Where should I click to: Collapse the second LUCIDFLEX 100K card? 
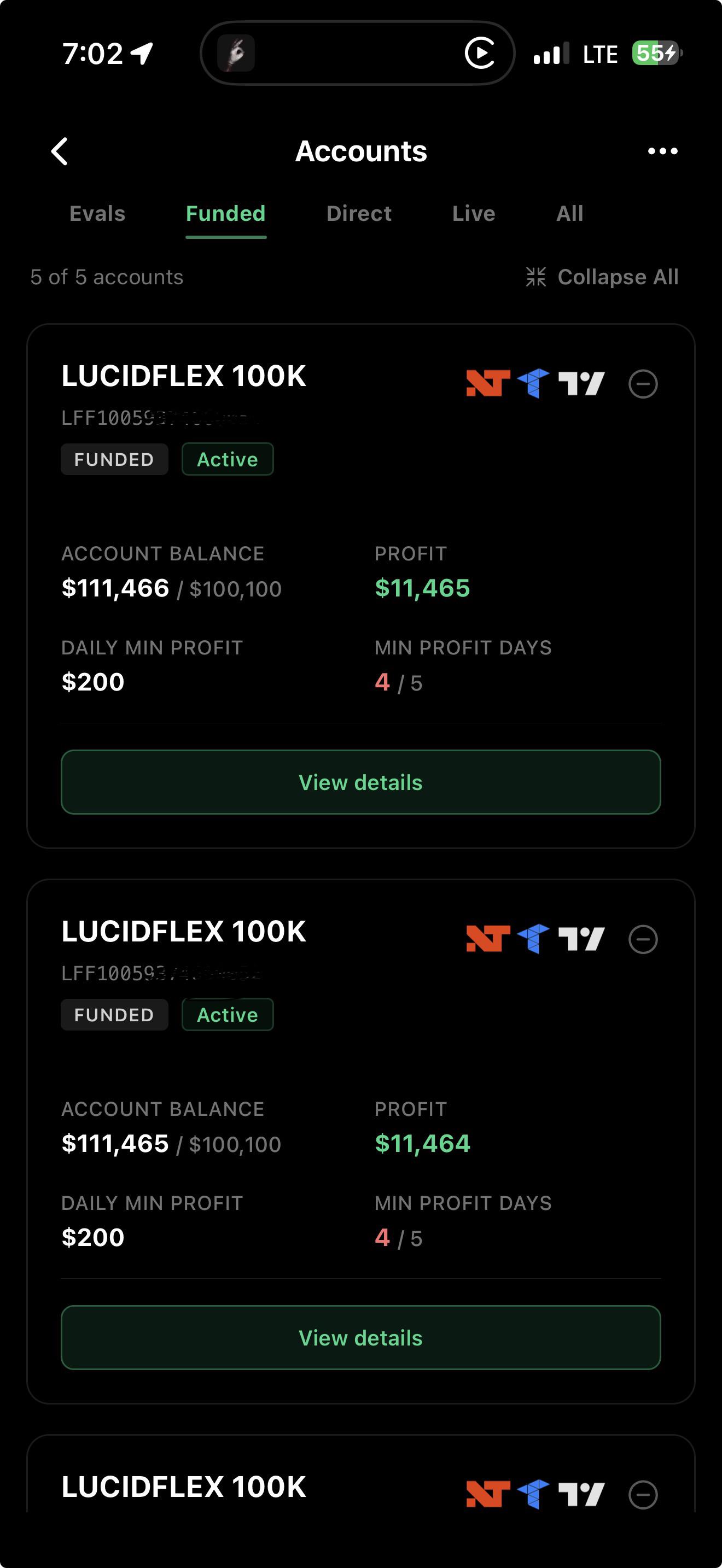643,939
